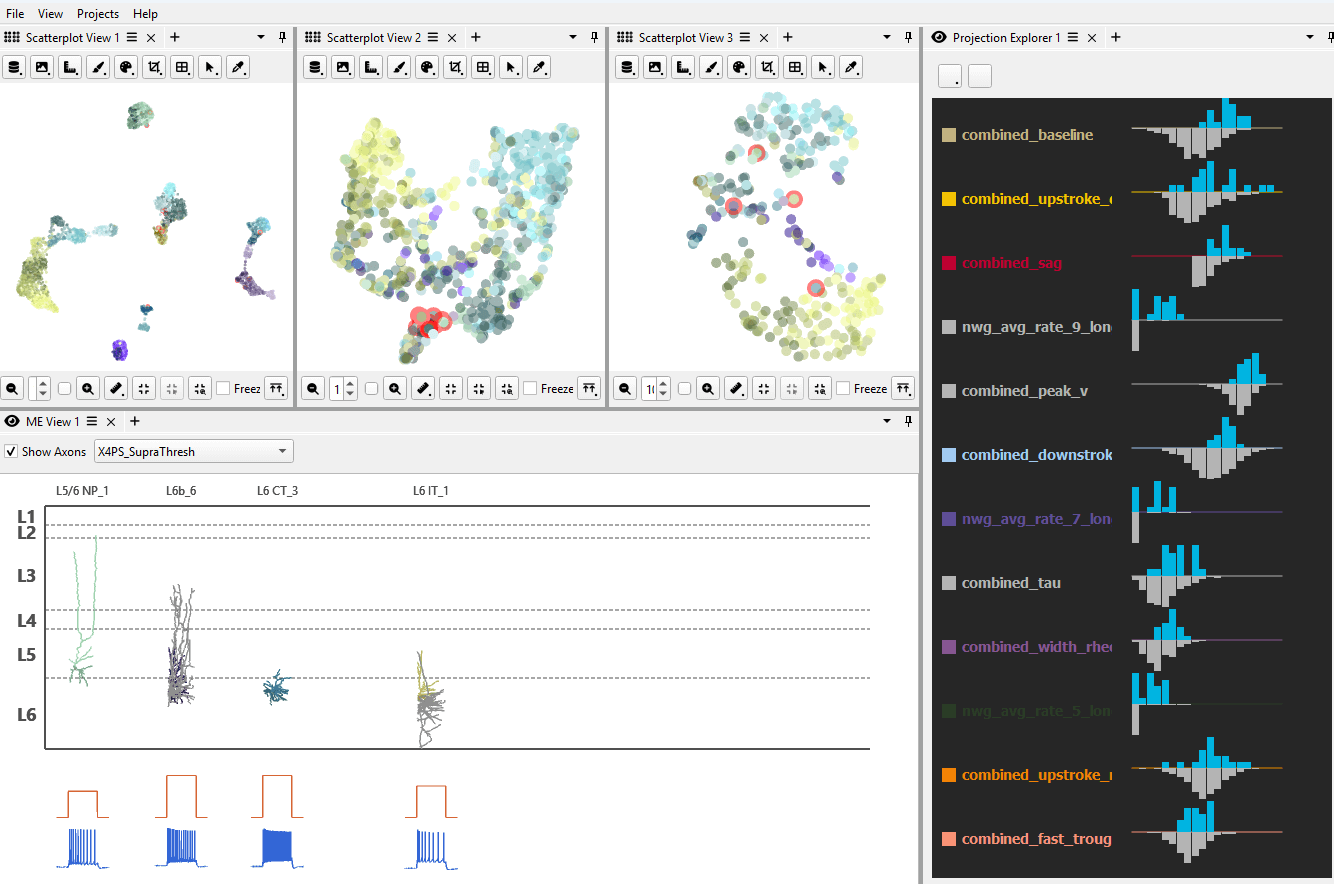1334x884 pixels.
Task: Switch to Scatterplot View 3 tab
Action: point(685,37)
